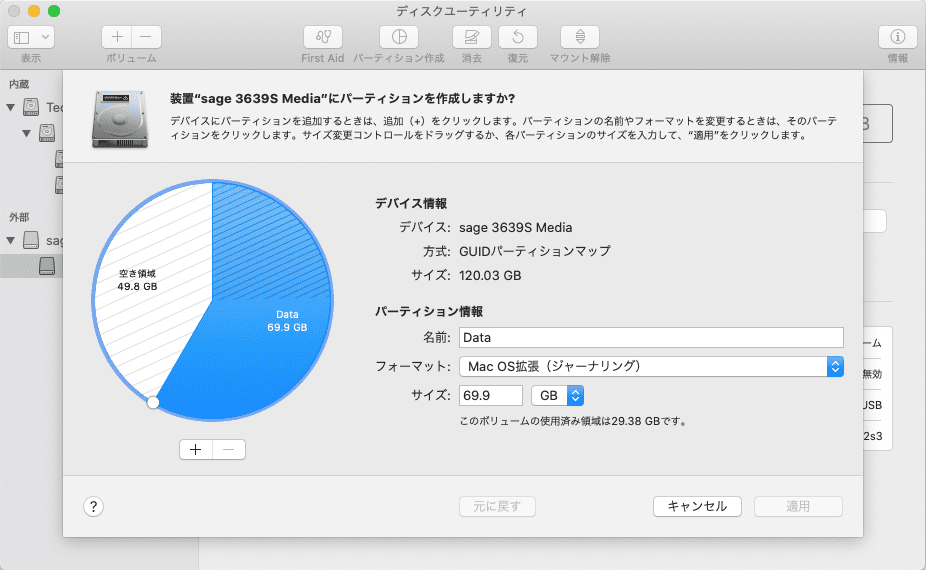Click the add volume plus toolbar button
The height and width of the screenshot is (570, 926).
(x=117, y=37)
